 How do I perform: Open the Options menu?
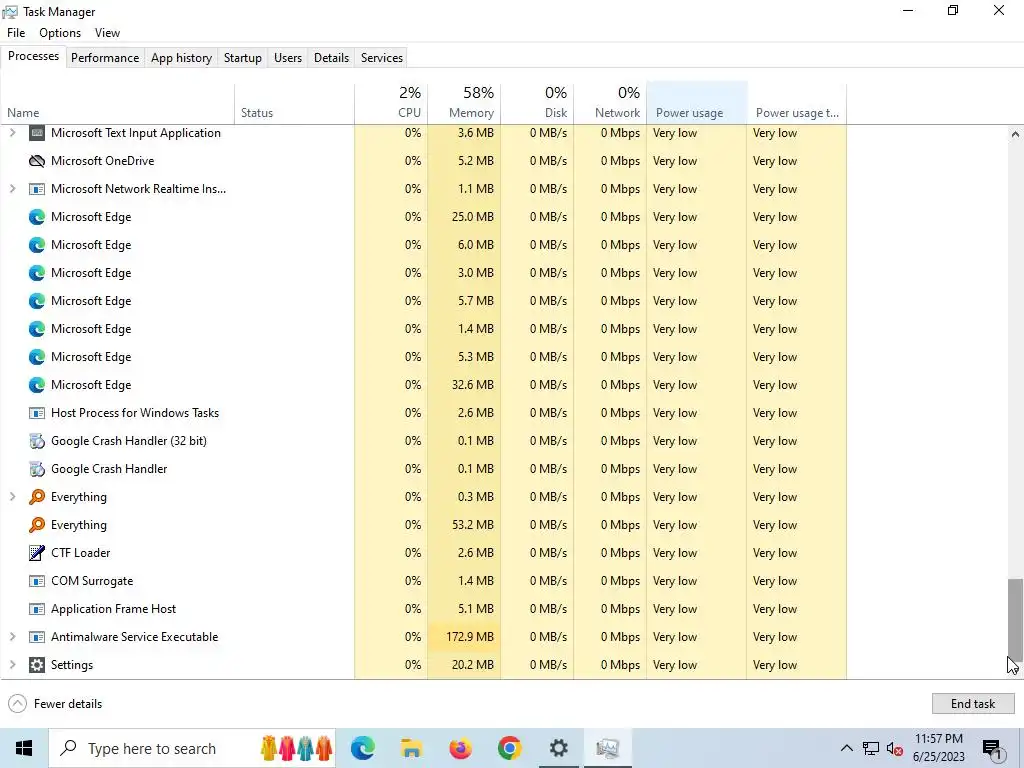coord(60,33)
